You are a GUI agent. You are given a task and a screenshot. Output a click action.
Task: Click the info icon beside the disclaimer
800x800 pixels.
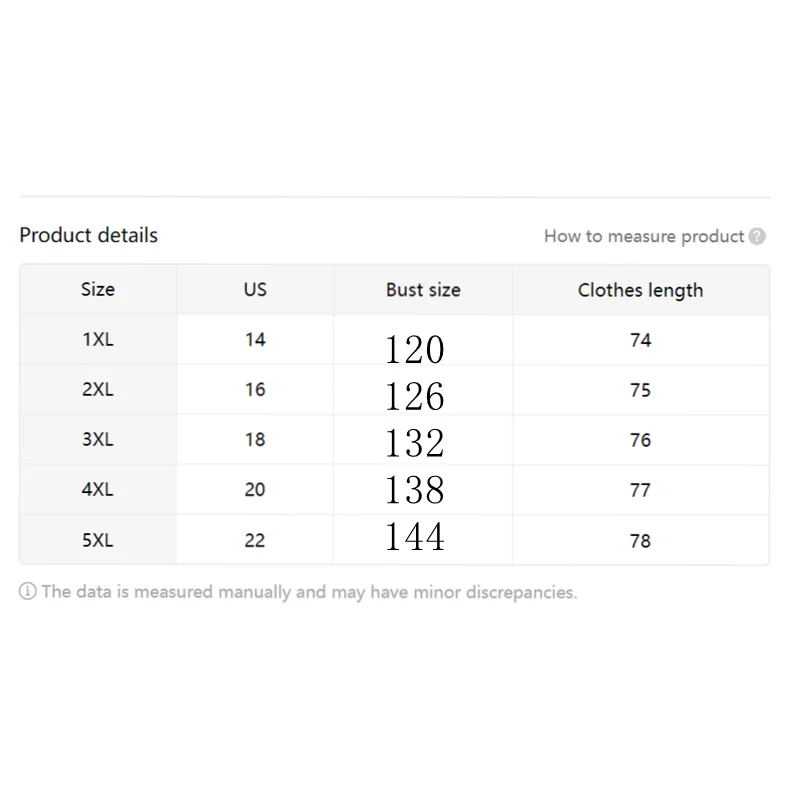pos(28,592)
